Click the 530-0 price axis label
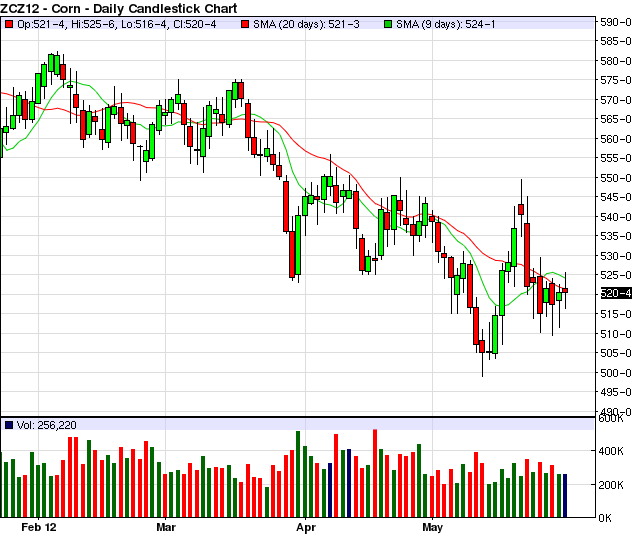 point(616,256)
